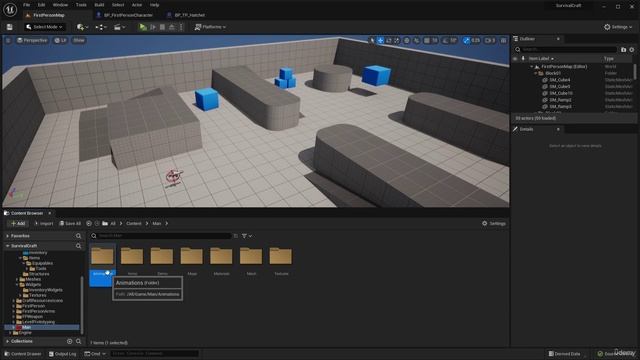Click the Stop simulation square icon
The height and width of the screenshot is (360, 640).
(x=162, y=27)
